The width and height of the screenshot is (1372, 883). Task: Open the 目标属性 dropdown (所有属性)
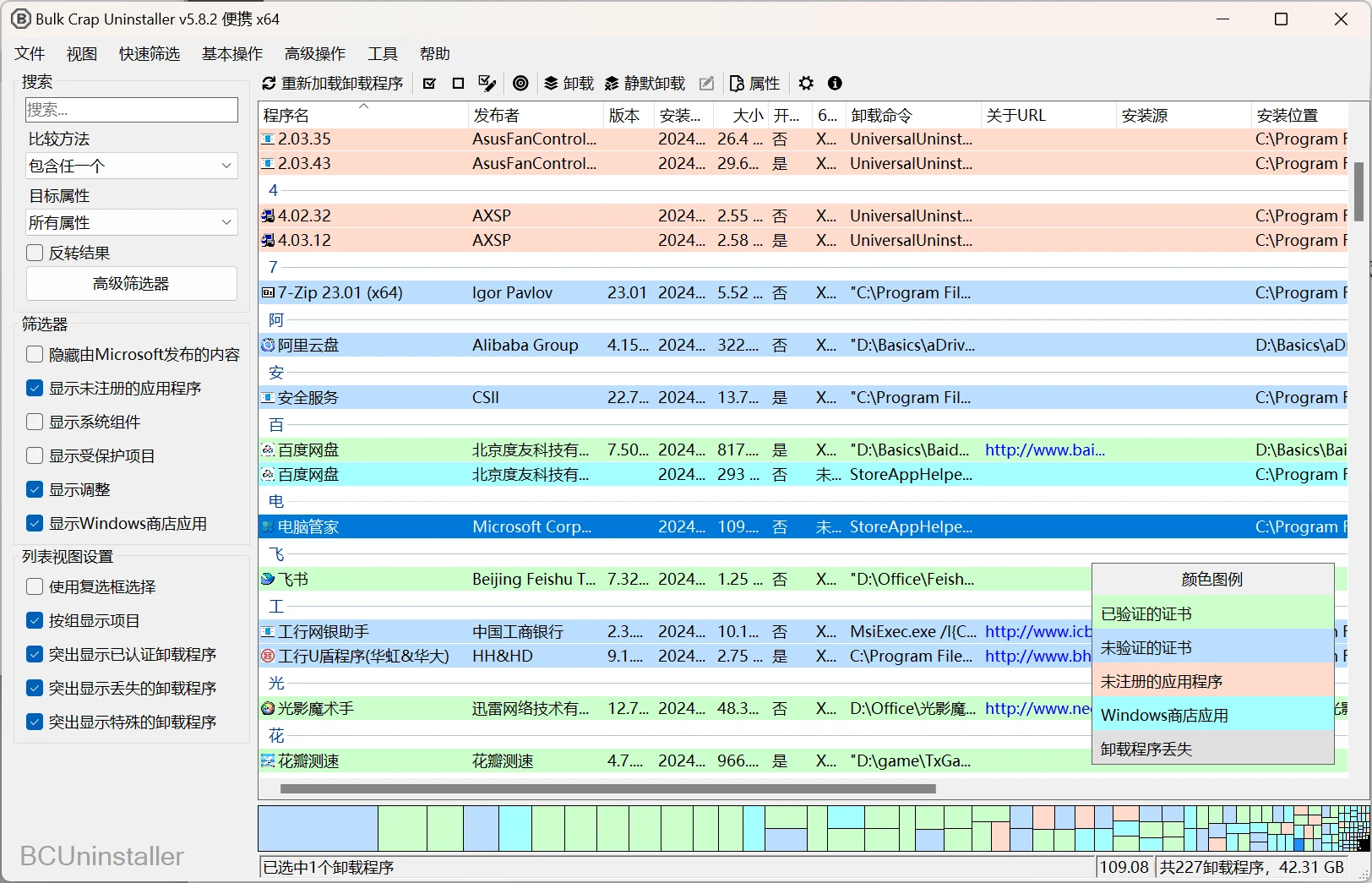(132, 222)
